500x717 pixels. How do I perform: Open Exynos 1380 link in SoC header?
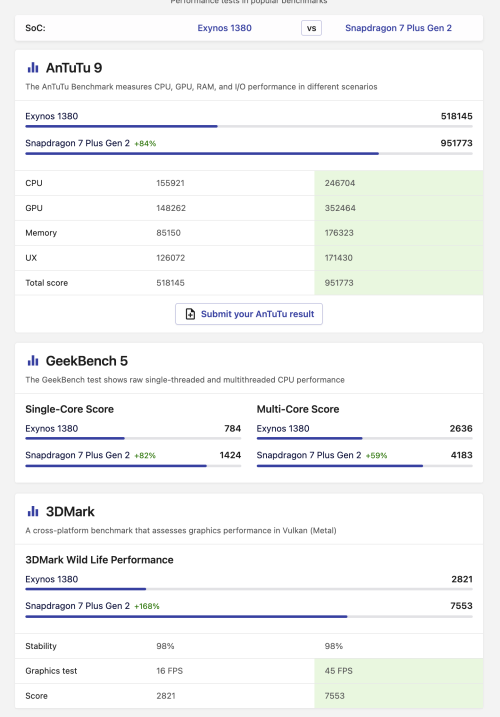225,28
